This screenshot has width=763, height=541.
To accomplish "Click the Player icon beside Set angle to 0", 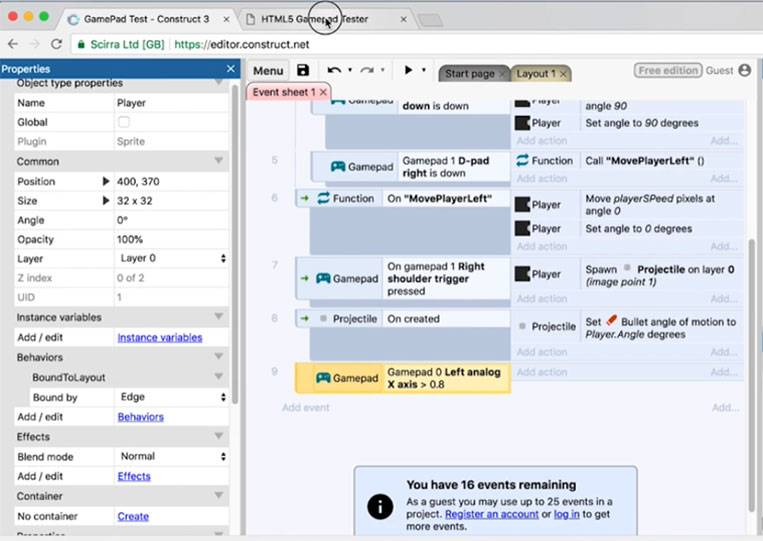I will point(522,228).
